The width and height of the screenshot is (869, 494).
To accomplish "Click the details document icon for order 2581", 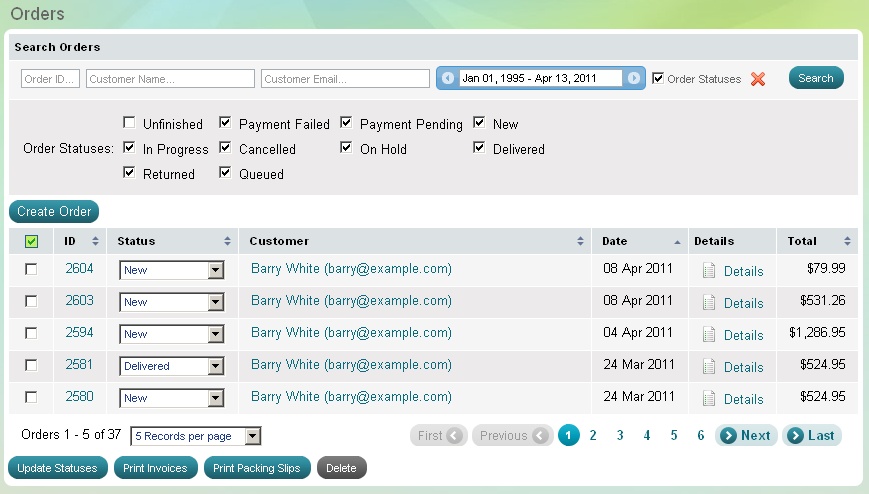I will [709, 366].
